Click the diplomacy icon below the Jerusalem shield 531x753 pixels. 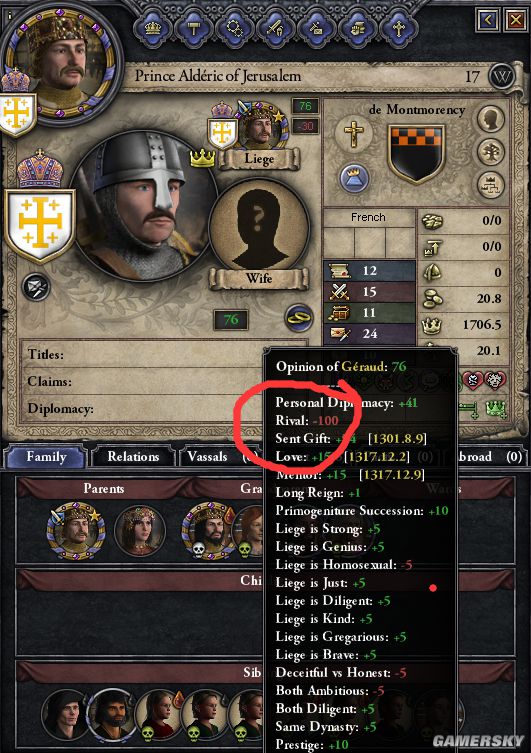pos(36,287)
